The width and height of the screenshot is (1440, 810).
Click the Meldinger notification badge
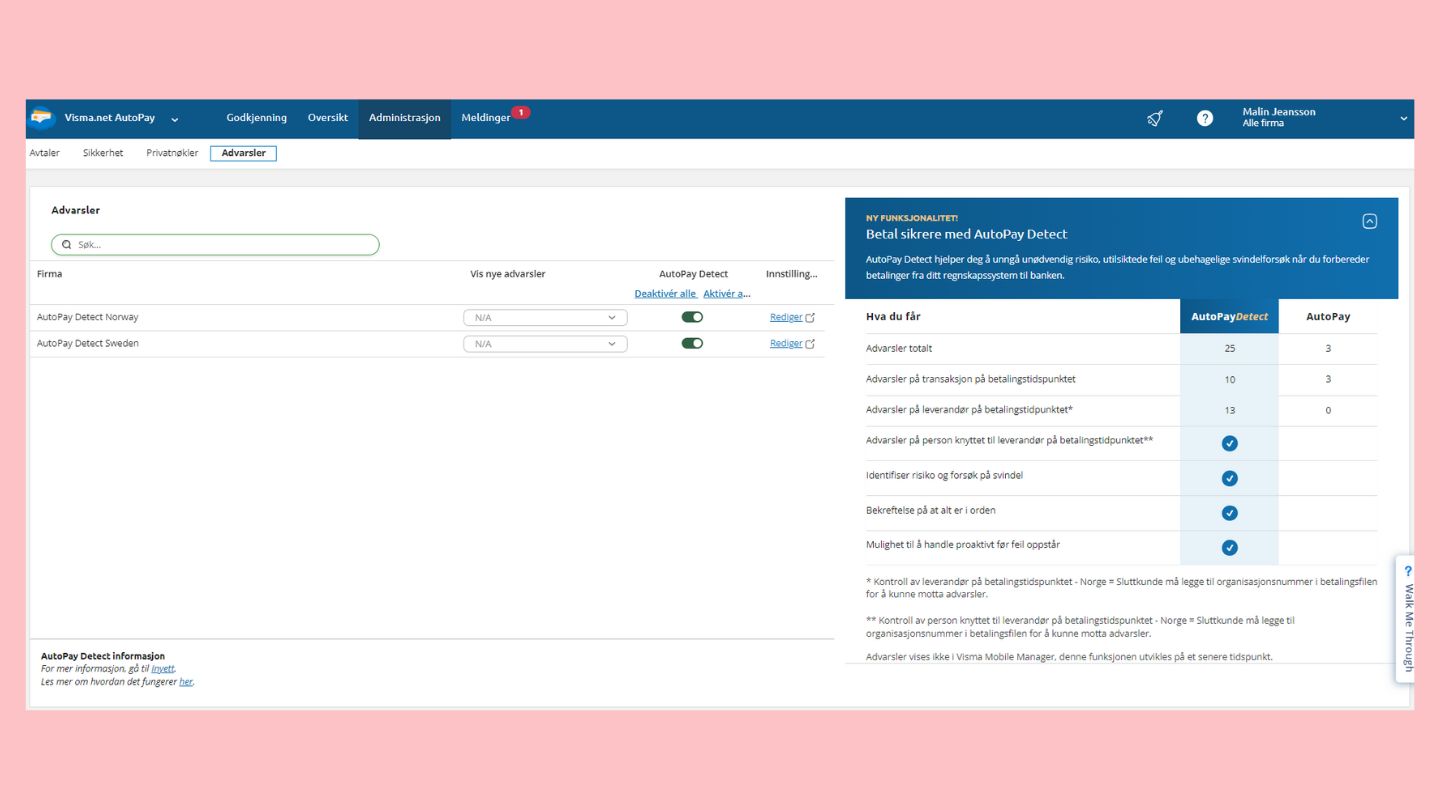[x=521, y=112]
